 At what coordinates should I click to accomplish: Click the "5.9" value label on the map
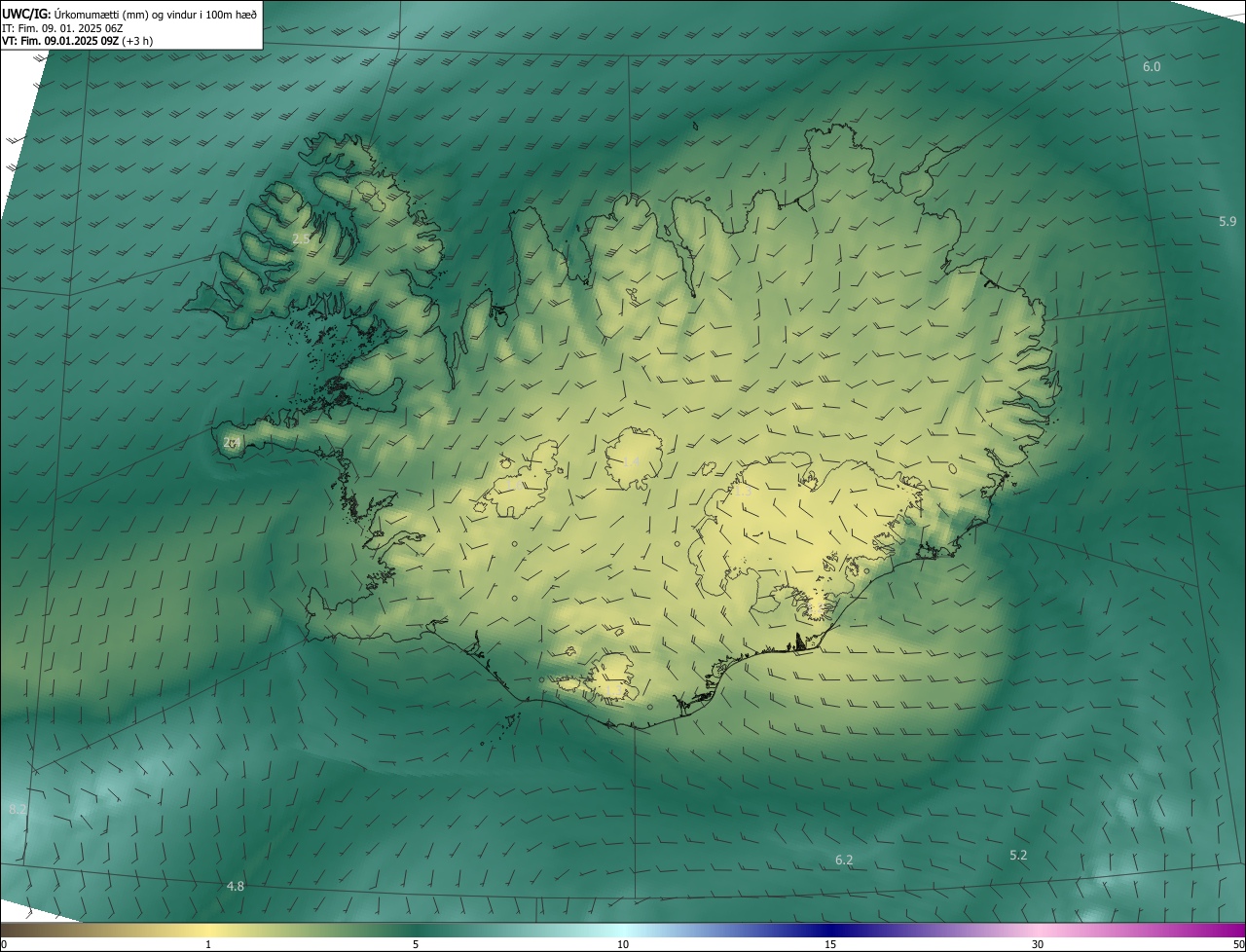point(1228,221)
